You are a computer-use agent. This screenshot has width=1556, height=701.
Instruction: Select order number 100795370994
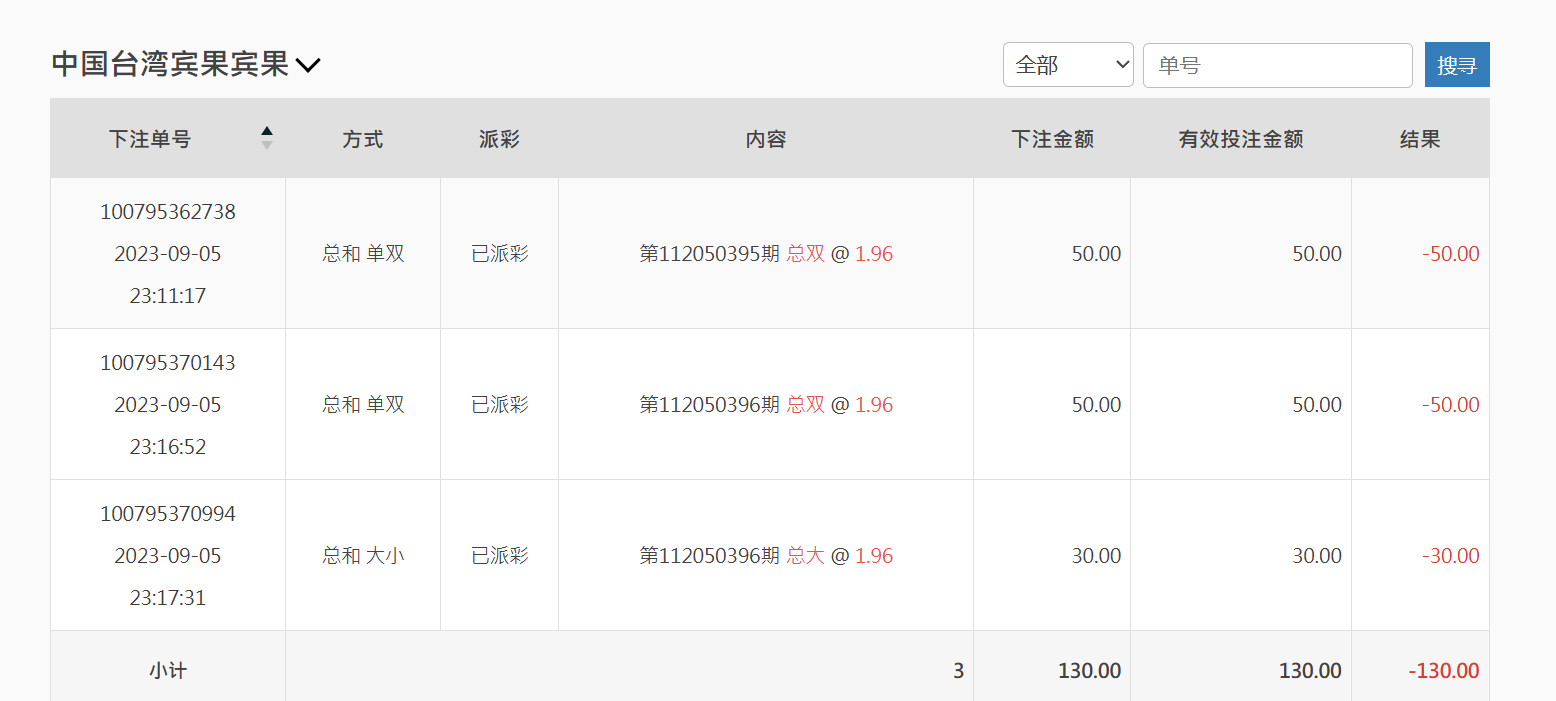click(x=168, y=514)
